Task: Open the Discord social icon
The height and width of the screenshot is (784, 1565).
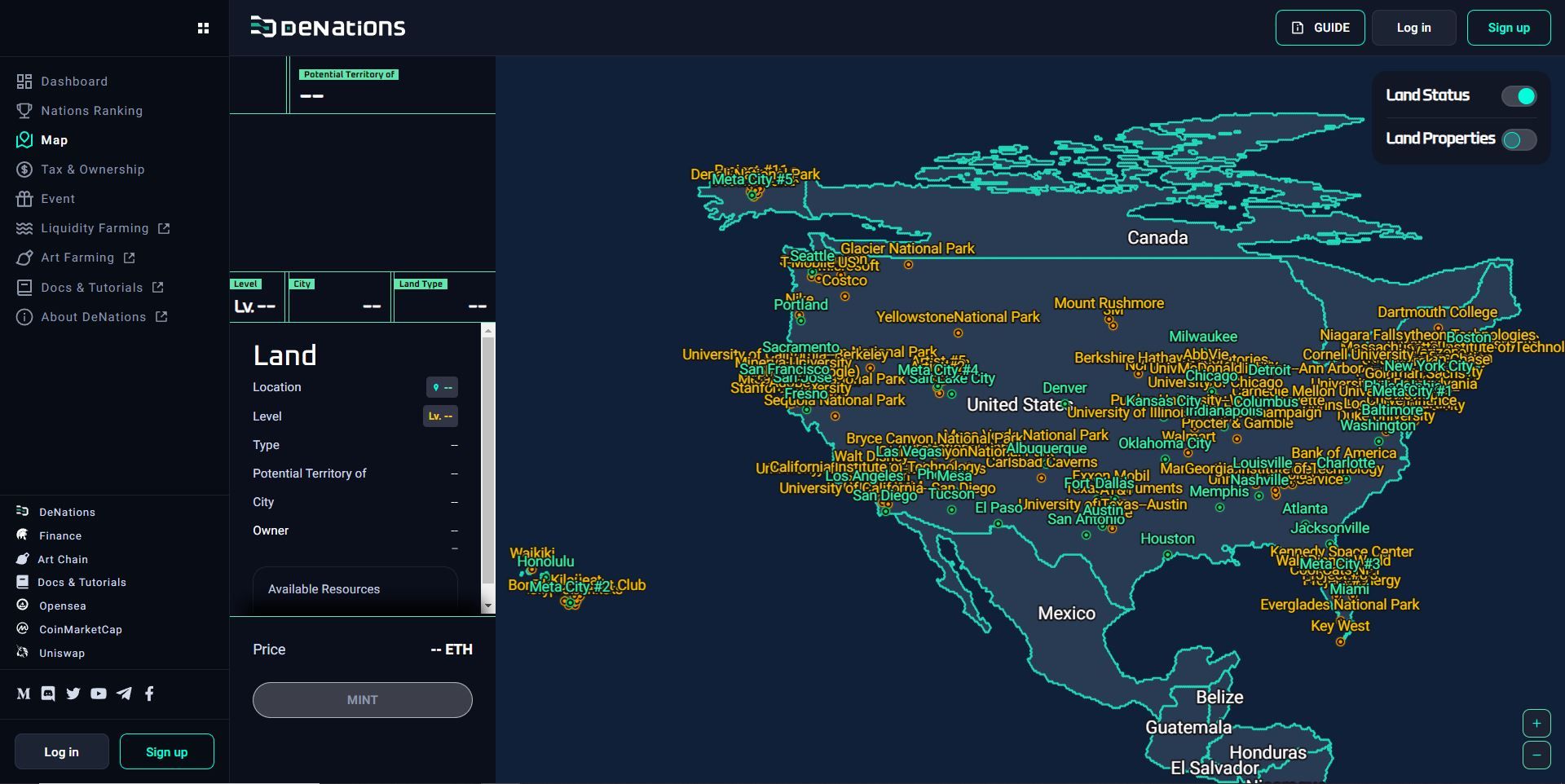Action: tap(48, 694)
